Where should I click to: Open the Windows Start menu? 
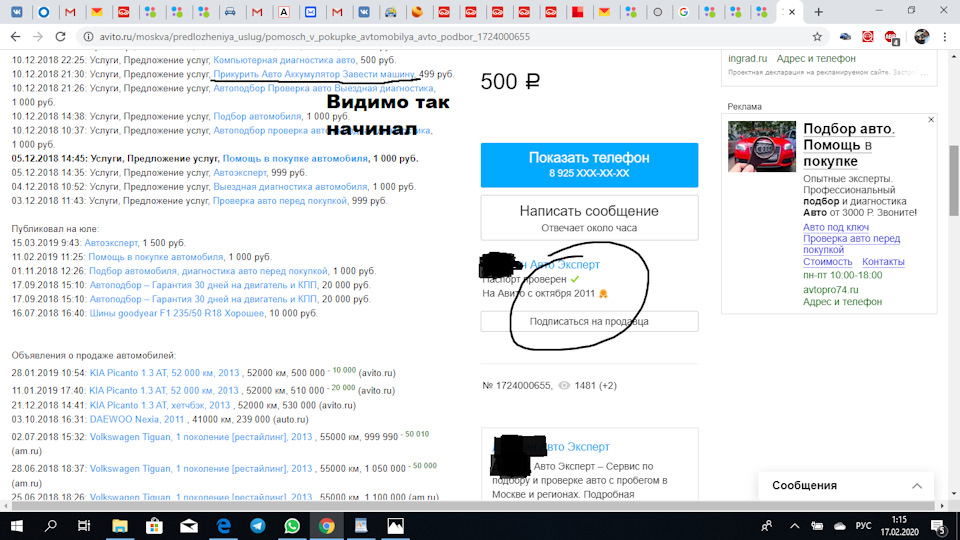click(17, 526)
